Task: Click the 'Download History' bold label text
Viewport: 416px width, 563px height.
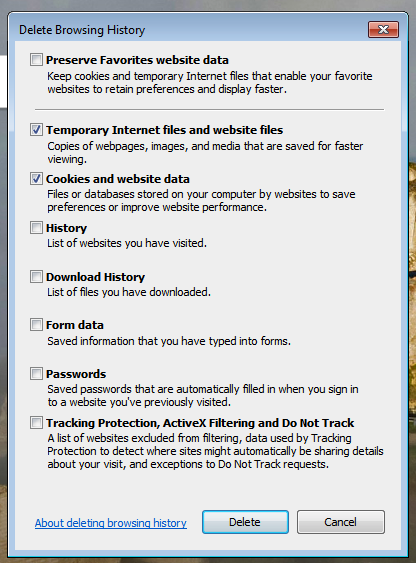Action: click(x=95, y=277)
